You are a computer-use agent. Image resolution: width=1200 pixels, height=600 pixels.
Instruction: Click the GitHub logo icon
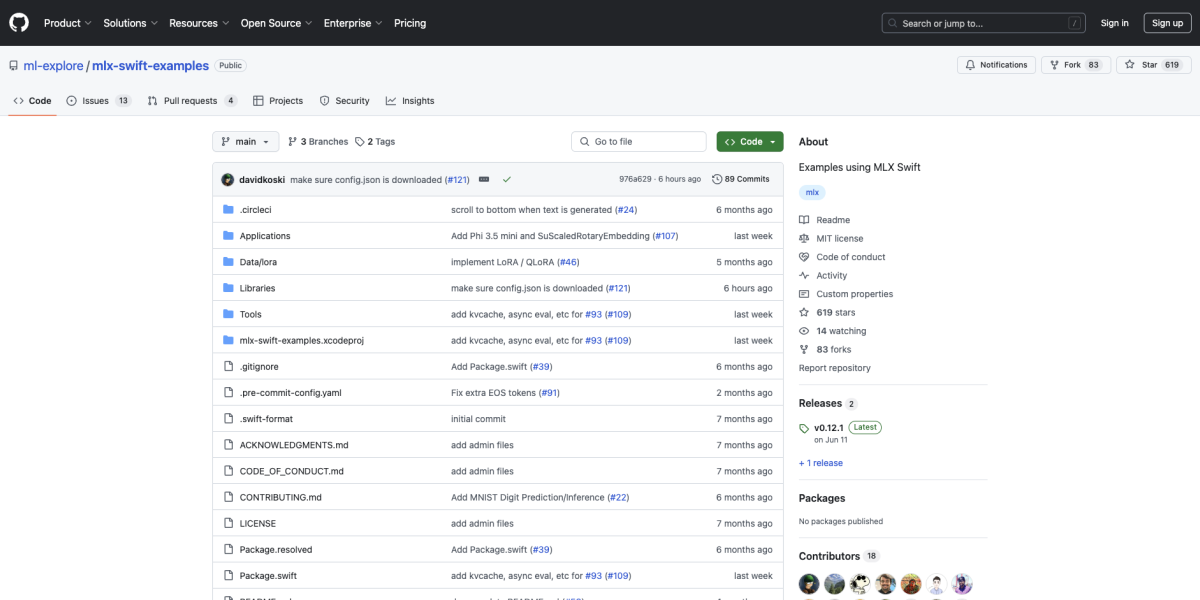tap(20, 23)
